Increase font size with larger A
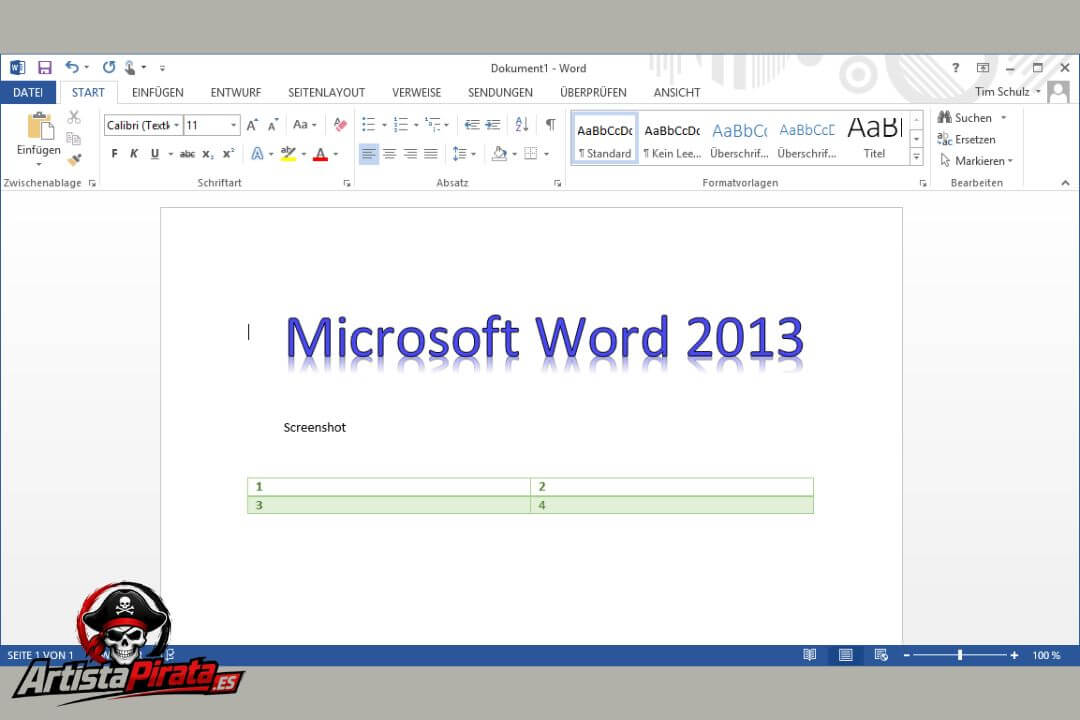1080x720 pixels. (253, 125)
